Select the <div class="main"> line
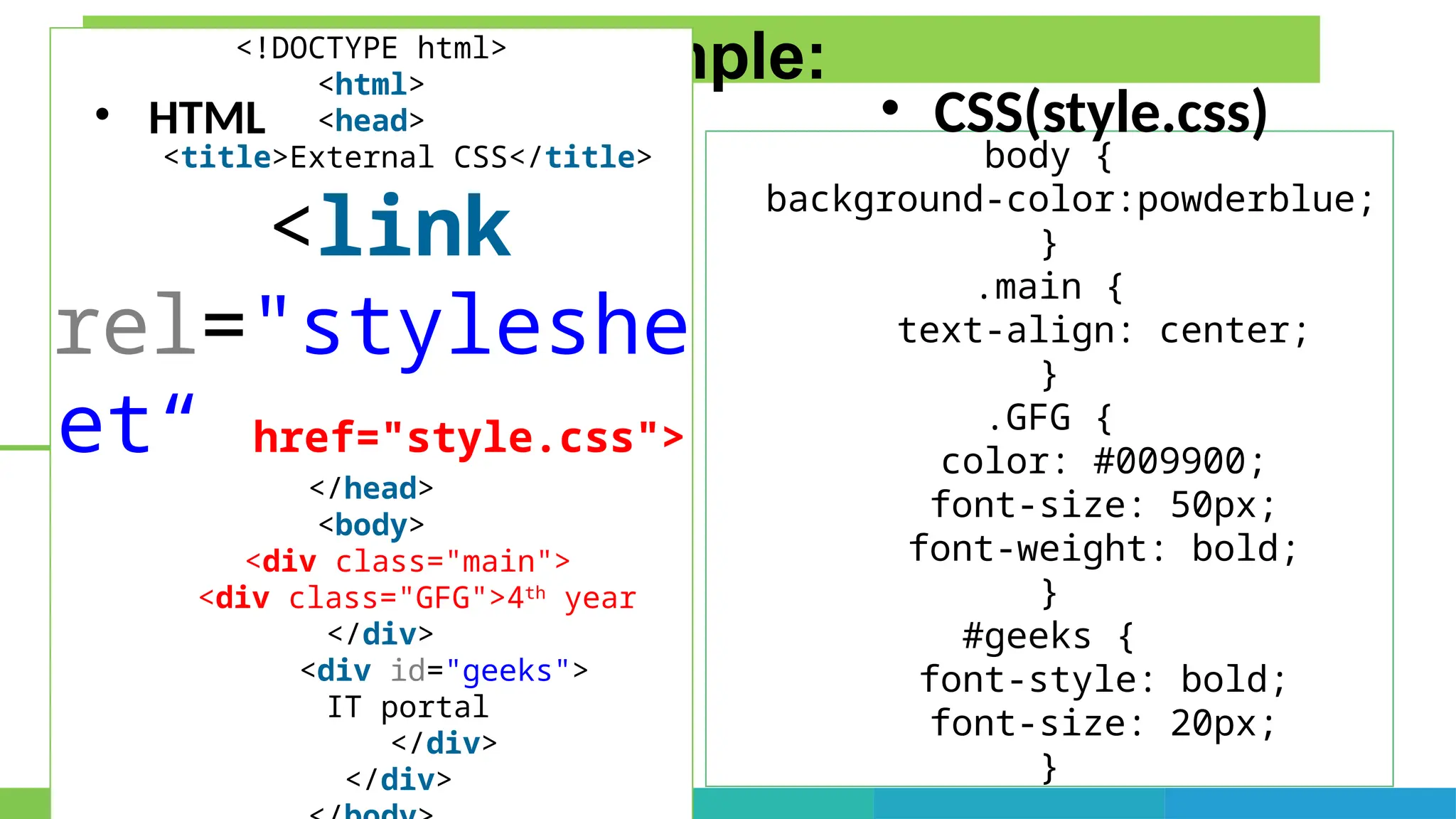 click(407, 562)
